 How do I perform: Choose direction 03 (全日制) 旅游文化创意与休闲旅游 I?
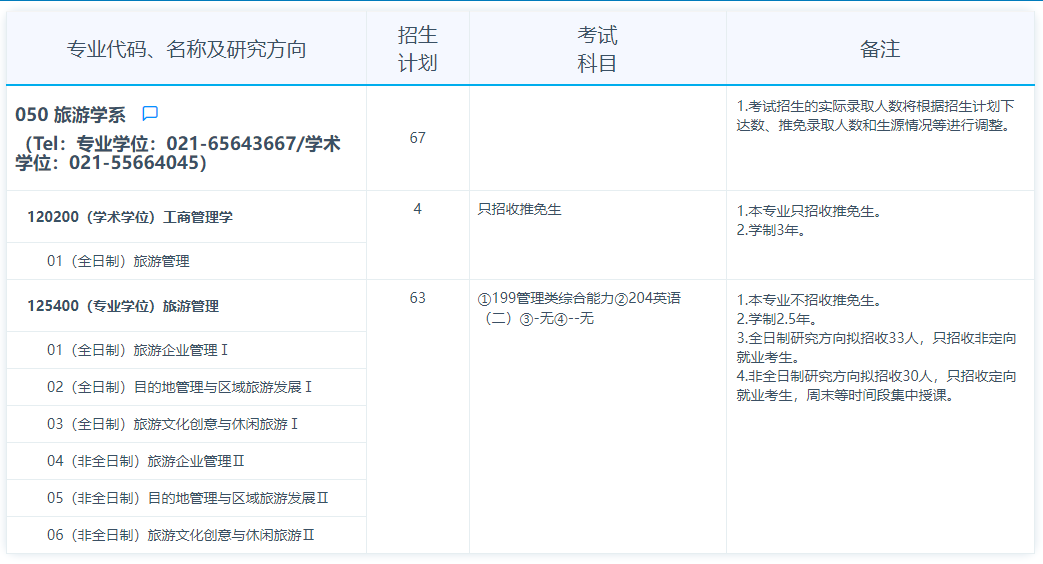coord(173,424)
